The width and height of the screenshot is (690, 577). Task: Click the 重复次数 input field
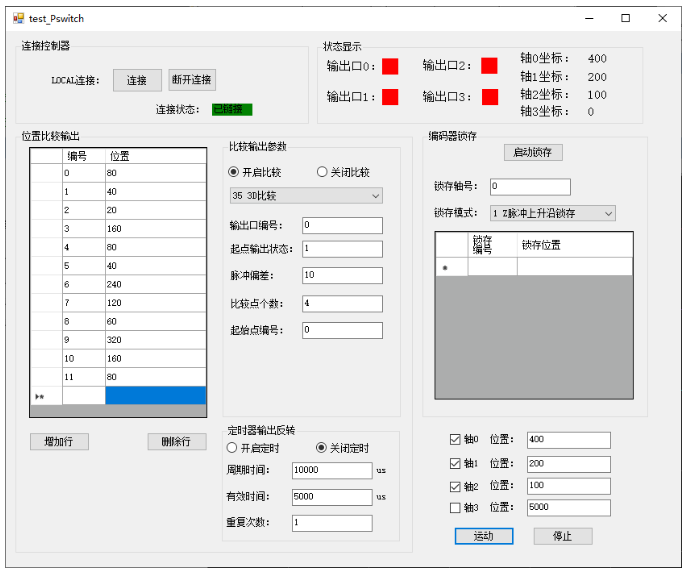(x=332, y=523)
